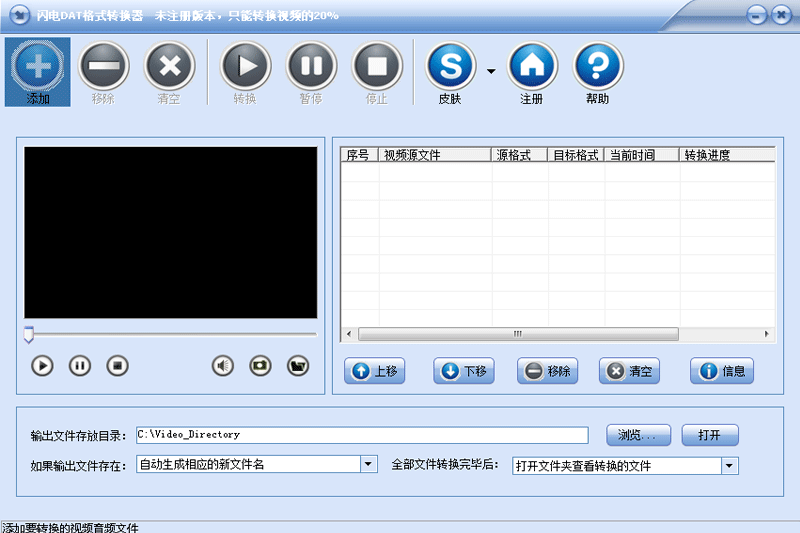Click the output directory path field

362,435
